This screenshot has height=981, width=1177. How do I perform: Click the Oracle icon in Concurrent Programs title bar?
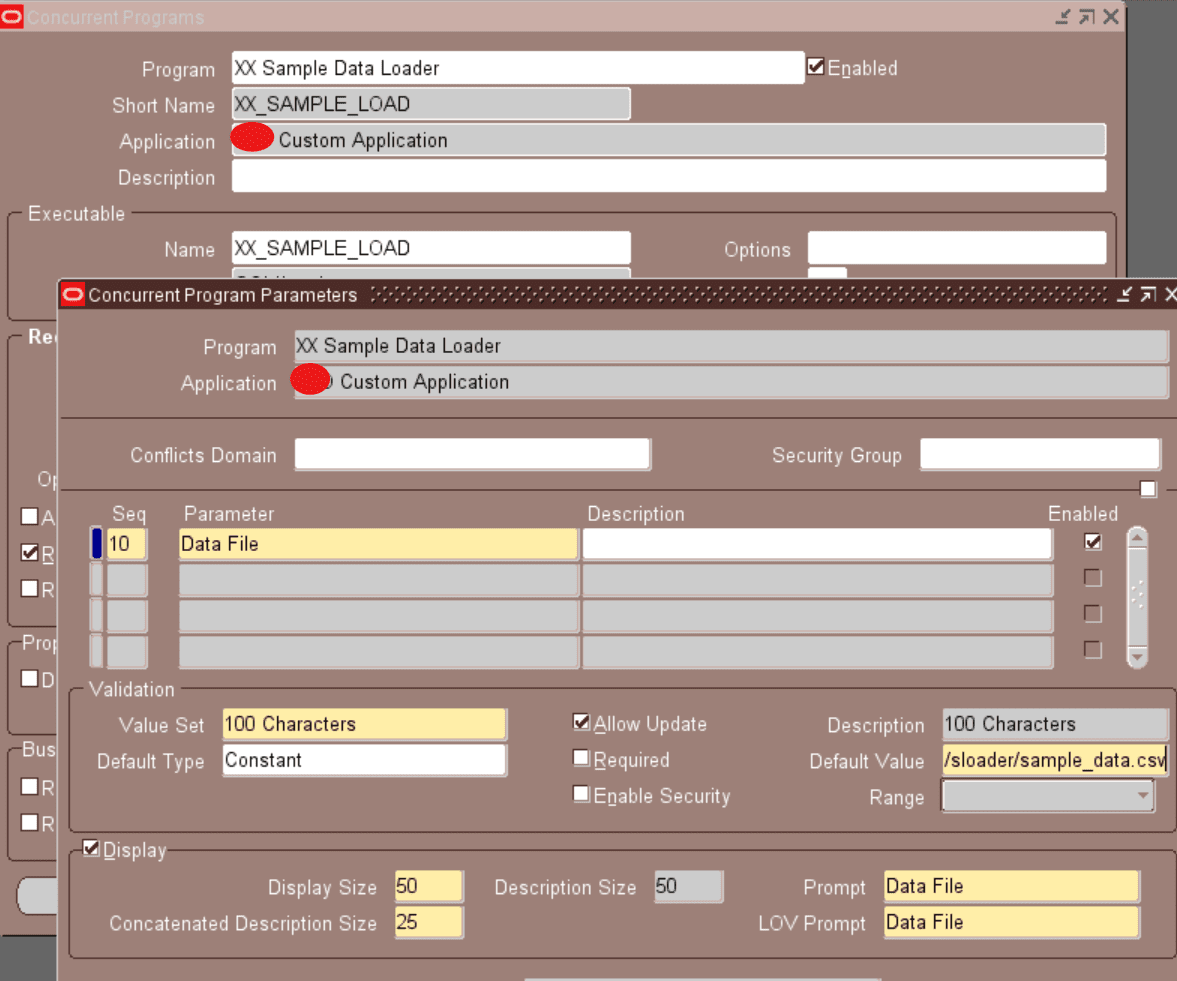(x=13, y=17)
